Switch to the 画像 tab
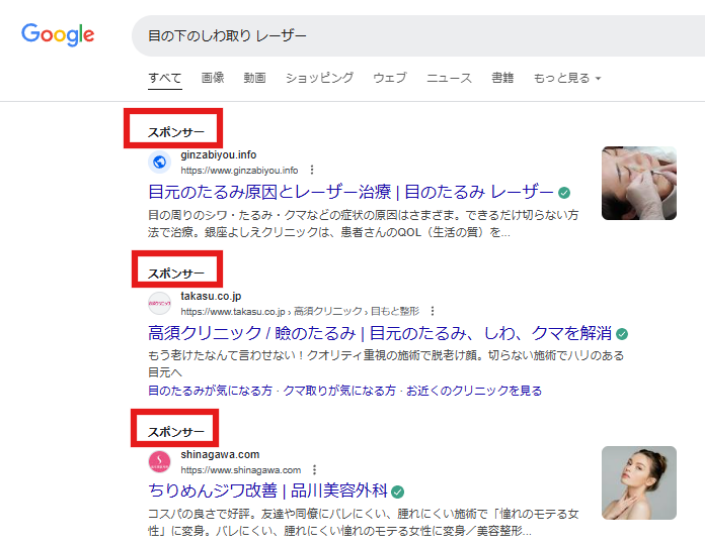 213,78
